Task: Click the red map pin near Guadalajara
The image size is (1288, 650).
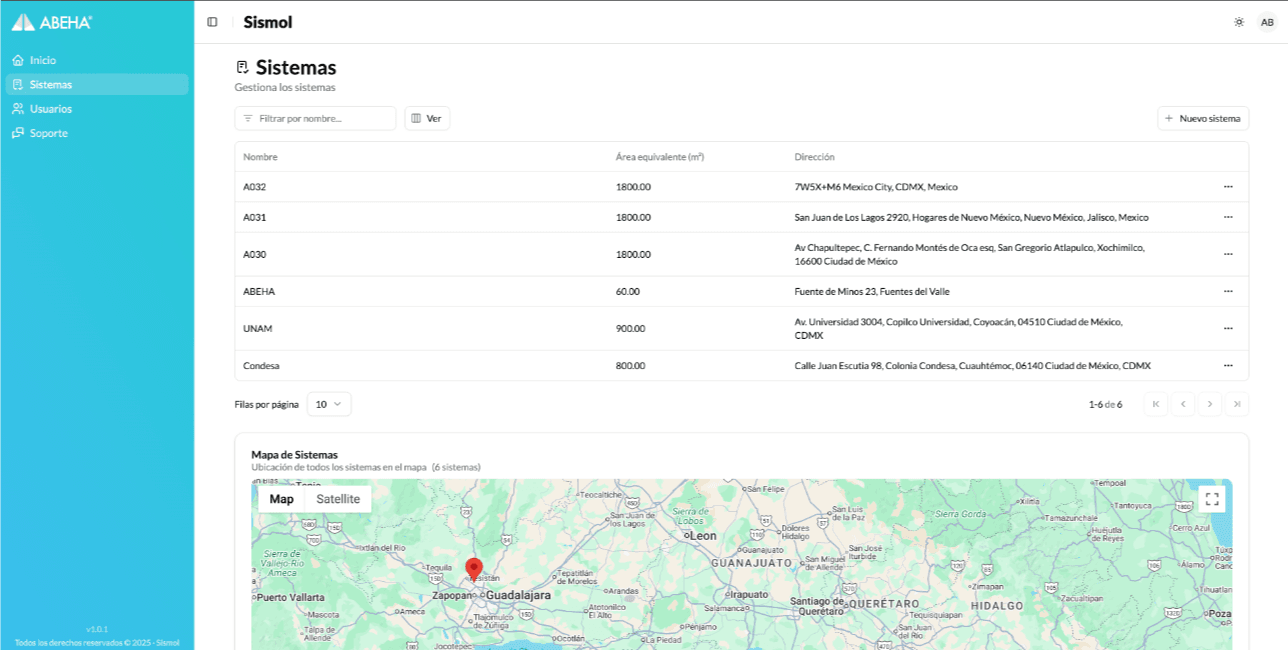Action: [x=474, y=568]
